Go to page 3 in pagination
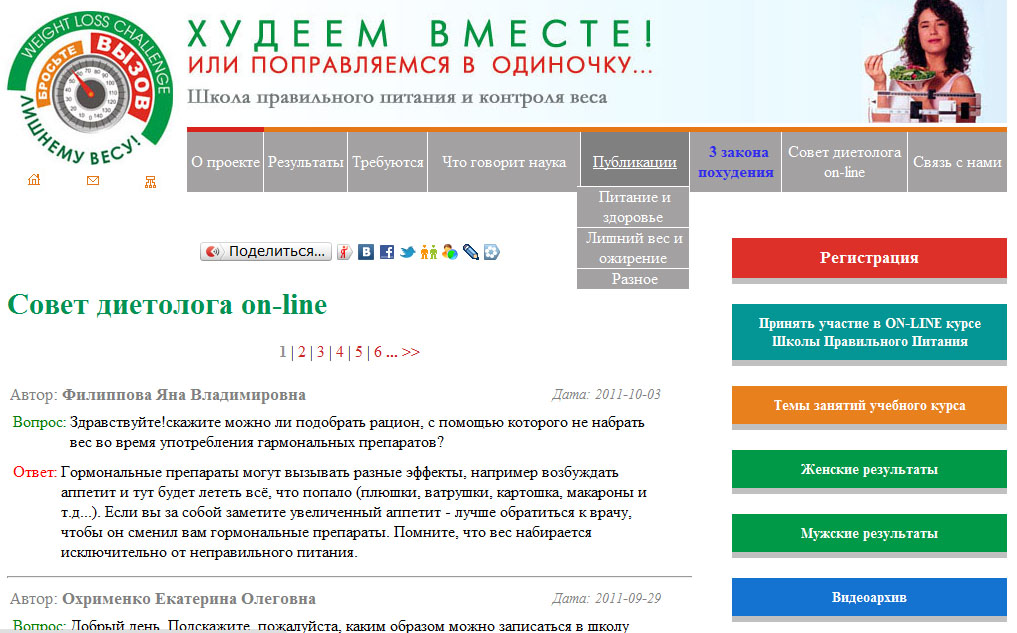This screenshot has height=633, width=1017. (320, 352)
